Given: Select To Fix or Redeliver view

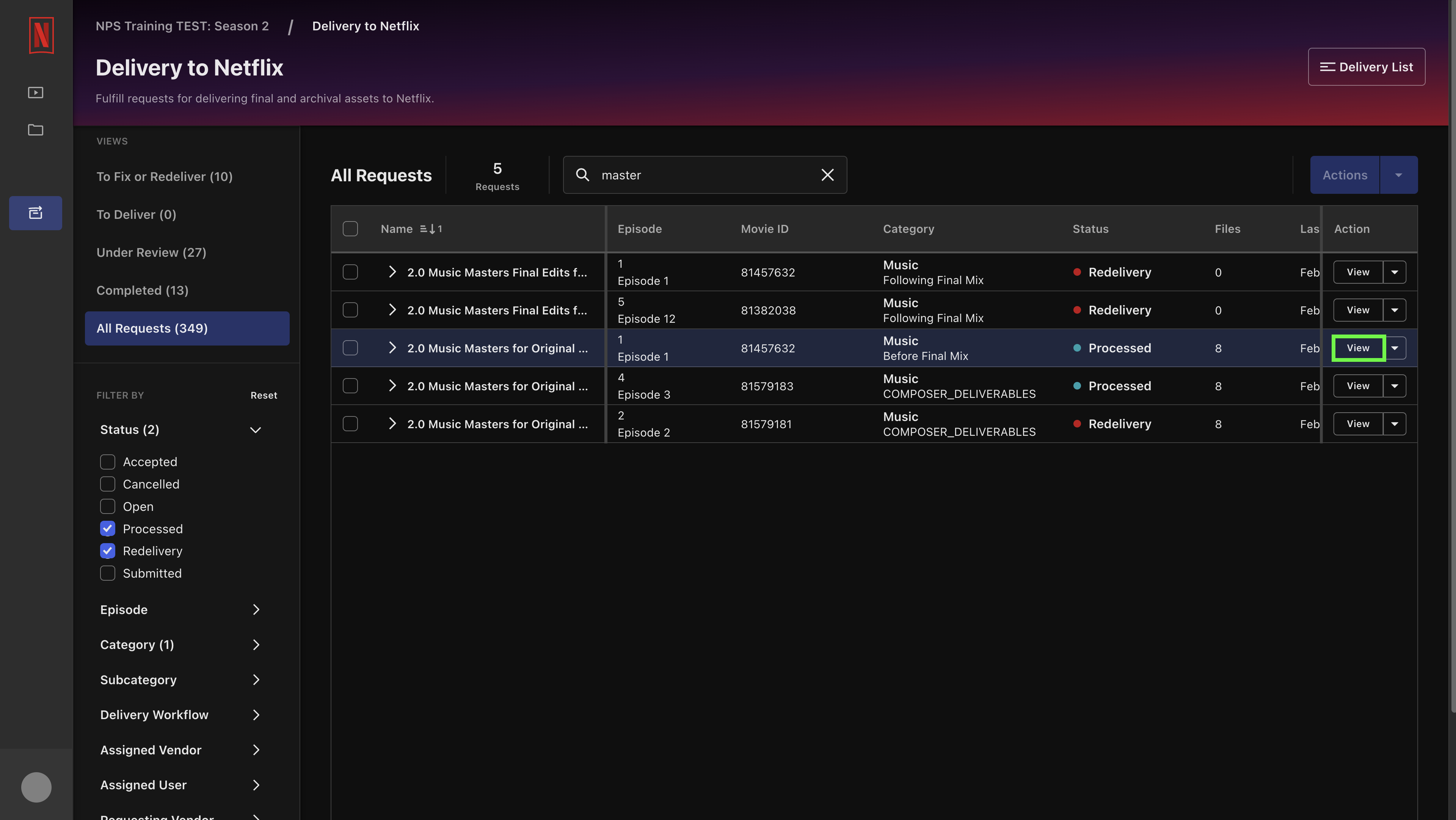Looking at the screenshot, I should 165,176.
